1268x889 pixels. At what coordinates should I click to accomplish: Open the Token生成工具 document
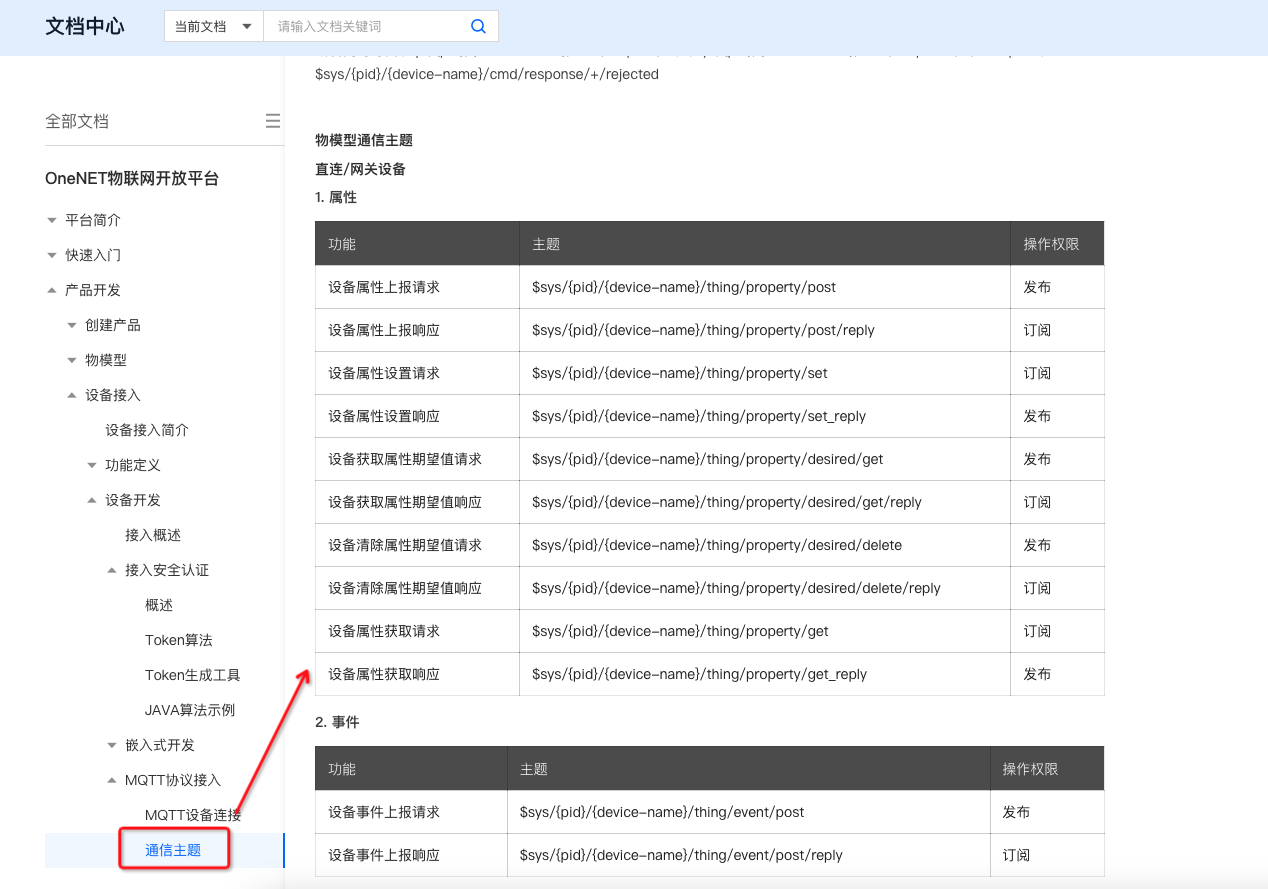(x=193, y=675)
